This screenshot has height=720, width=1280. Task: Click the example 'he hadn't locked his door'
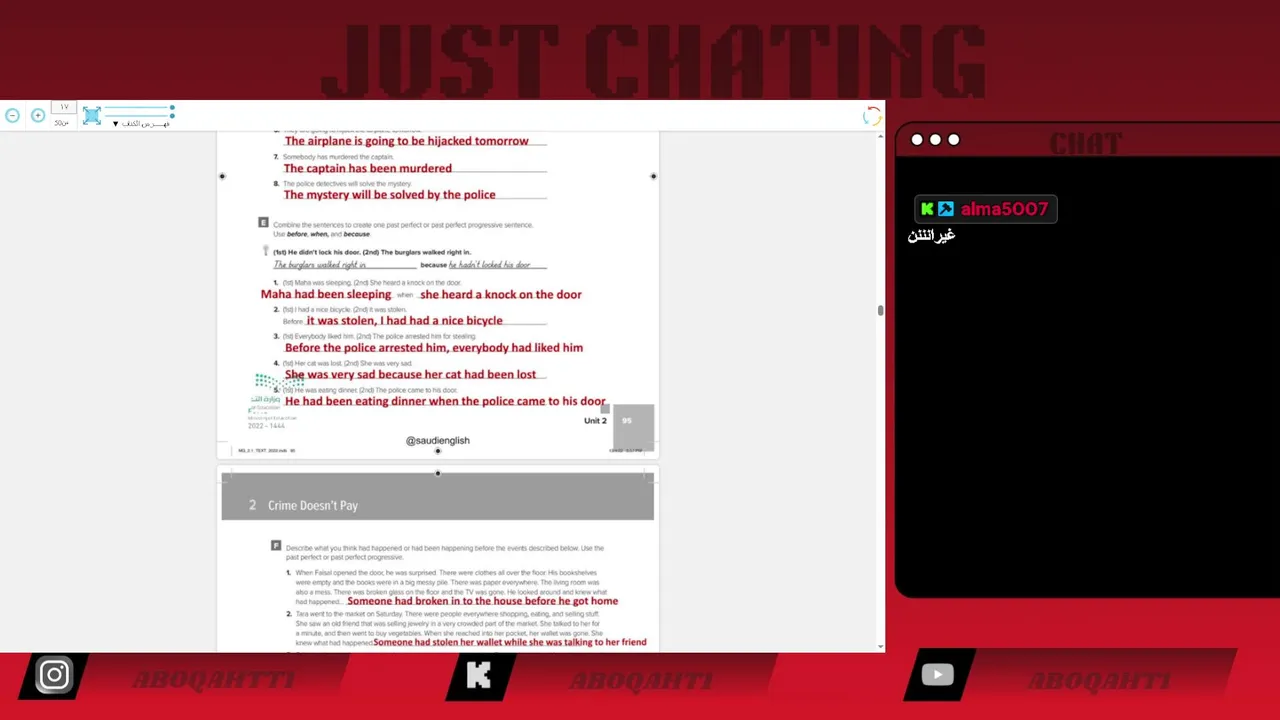[x=489, y=265]
